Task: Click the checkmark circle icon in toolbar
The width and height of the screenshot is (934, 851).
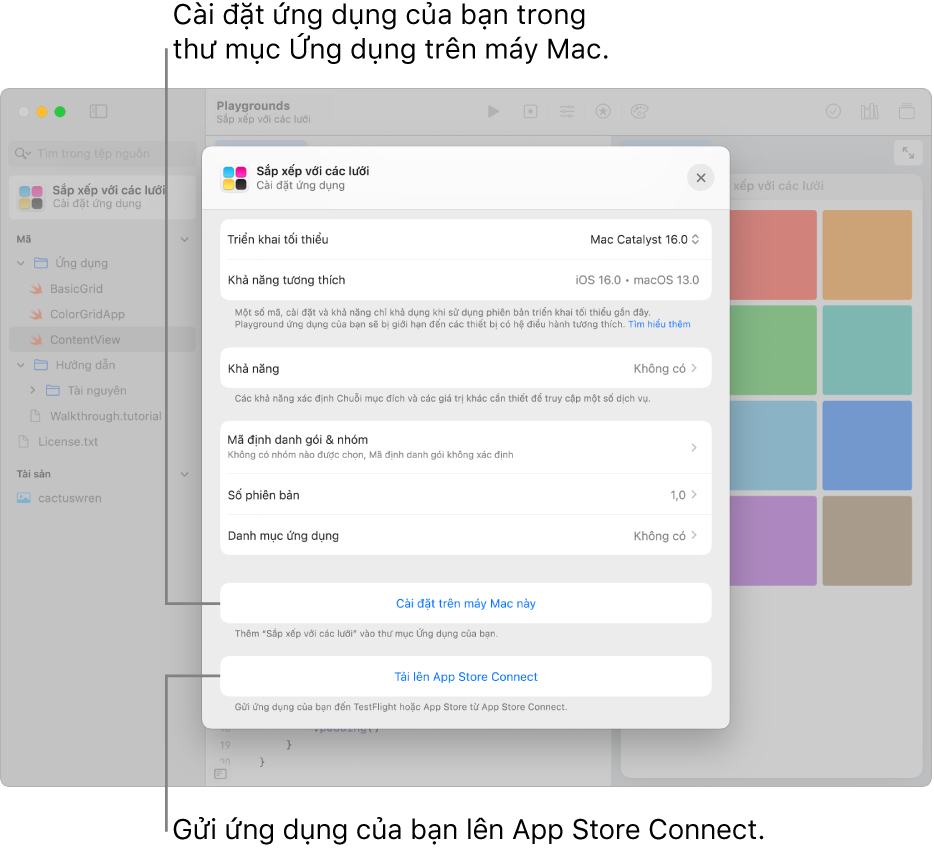Action: point(833,111)
